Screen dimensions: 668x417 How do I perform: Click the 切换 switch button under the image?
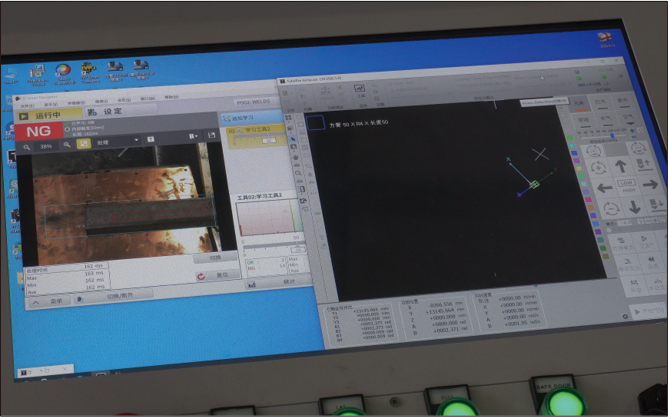click(215, 258)
